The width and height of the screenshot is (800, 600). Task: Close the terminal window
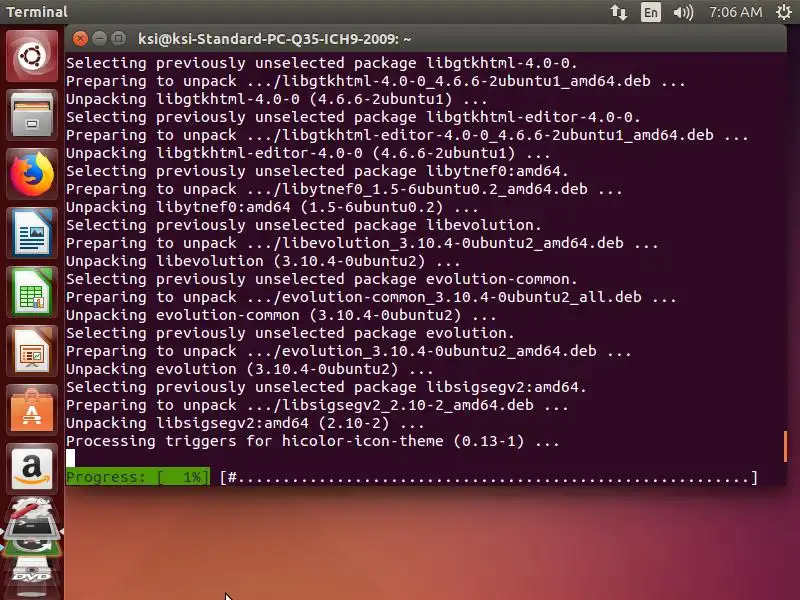80,38
